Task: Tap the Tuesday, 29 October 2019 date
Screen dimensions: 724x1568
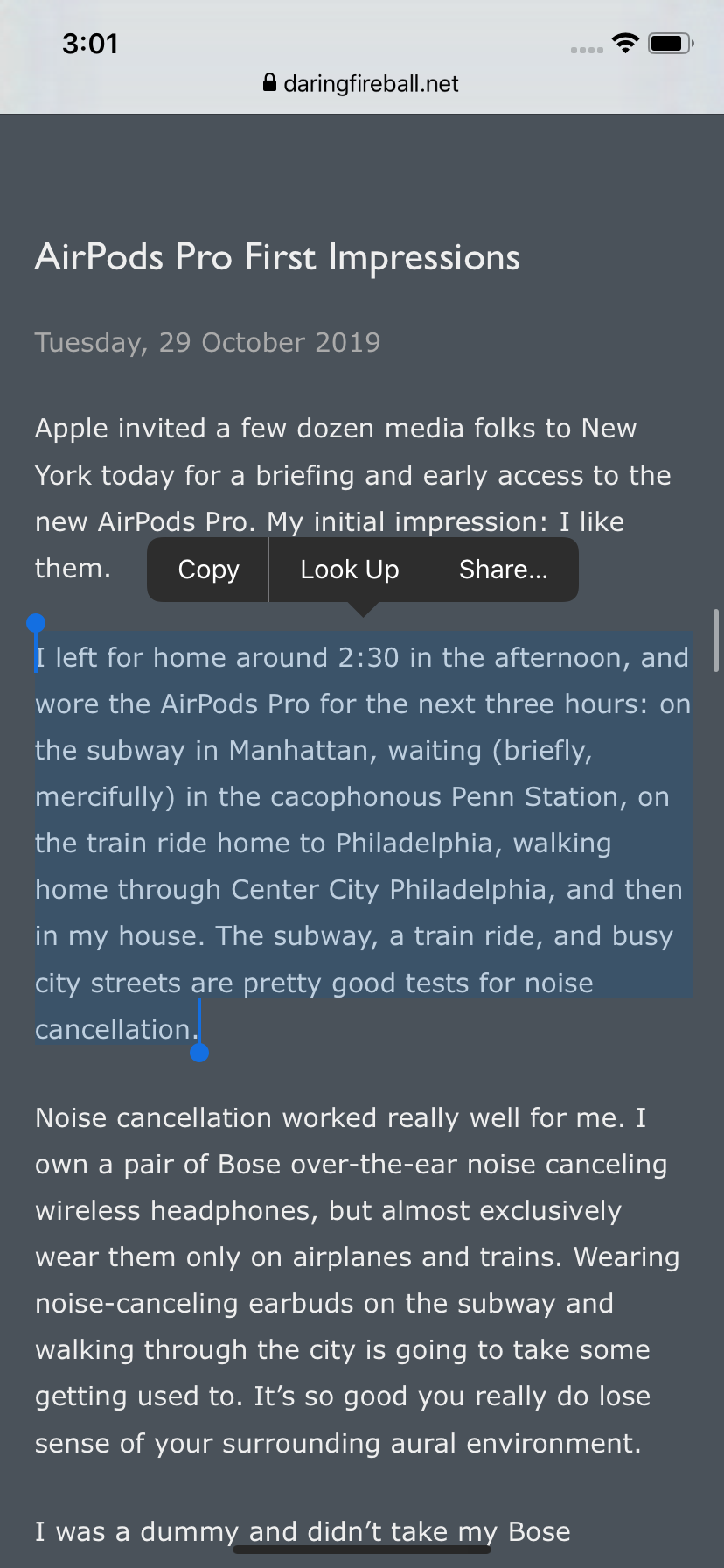Action: (207, 342)
